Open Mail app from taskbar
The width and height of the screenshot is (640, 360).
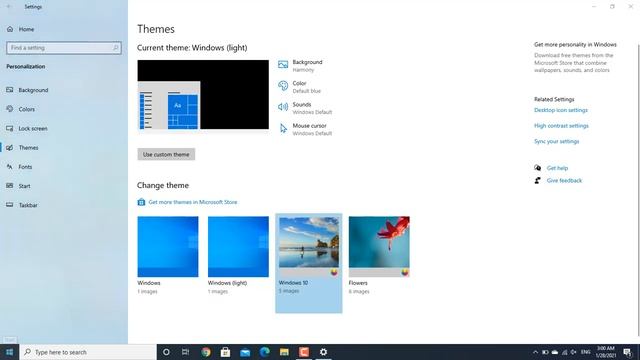(245, 352)
